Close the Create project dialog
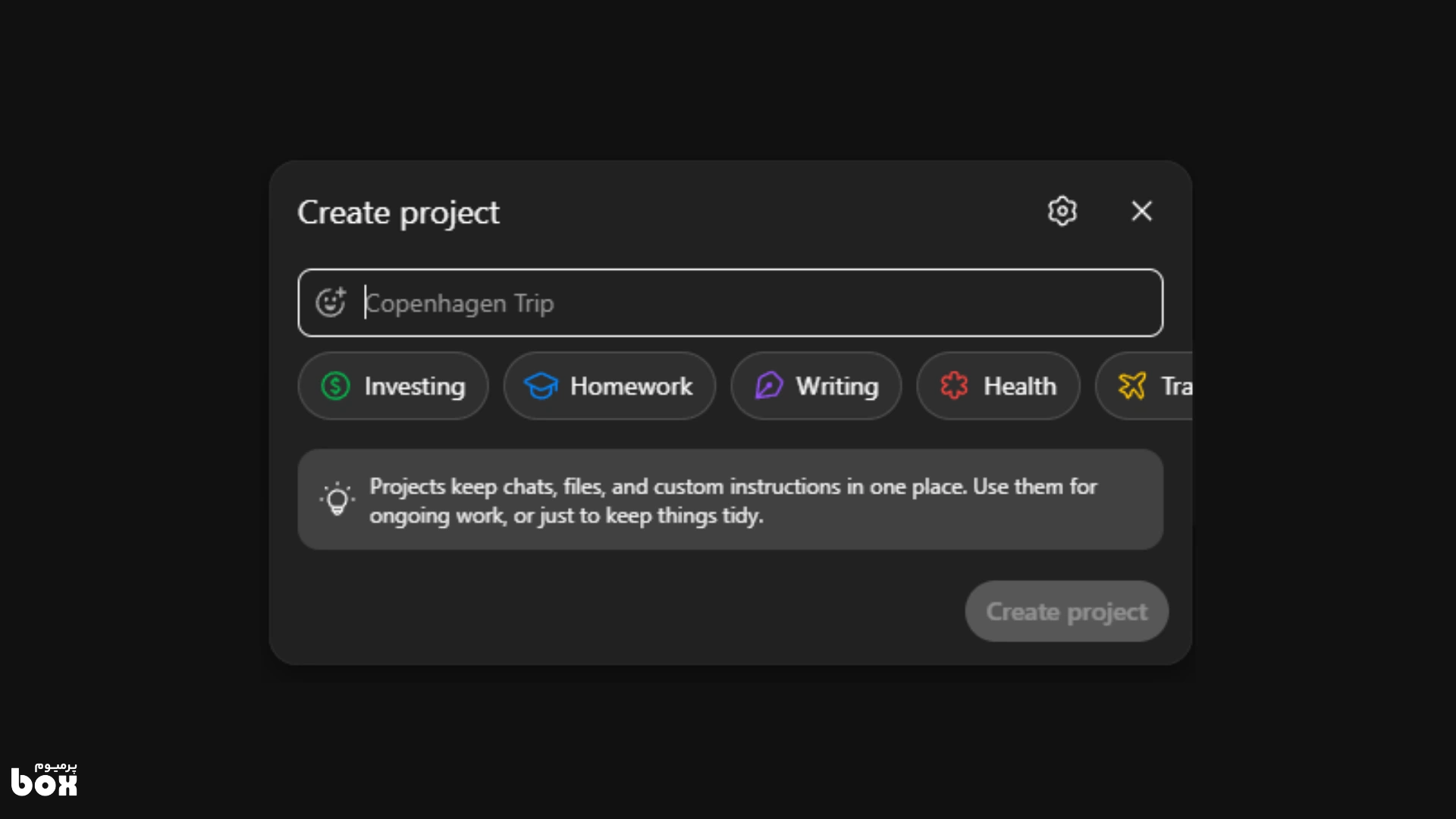 [x=1141, y=211]
